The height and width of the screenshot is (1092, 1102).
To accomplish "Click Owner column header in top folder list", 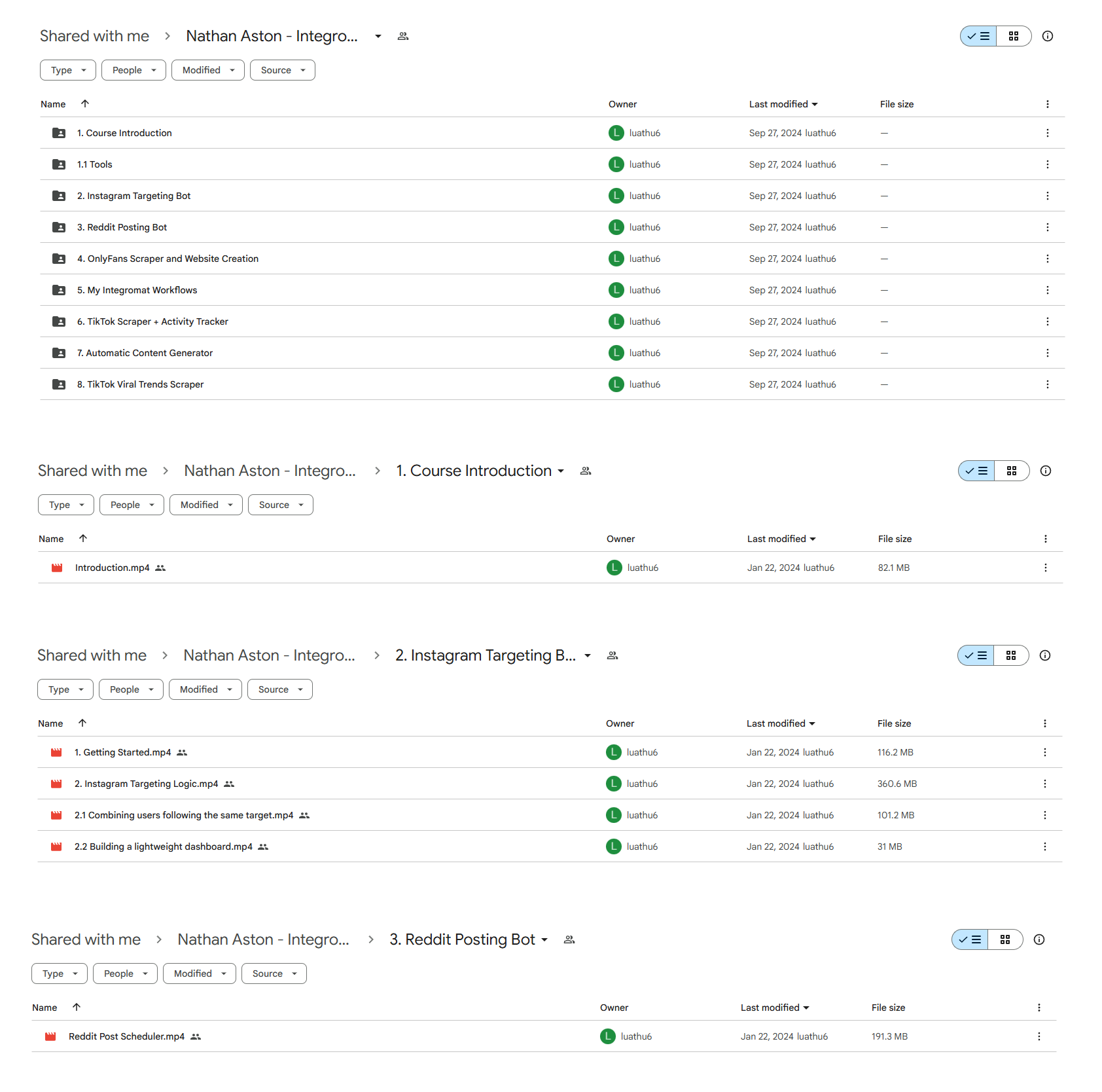I will (622, 104).
